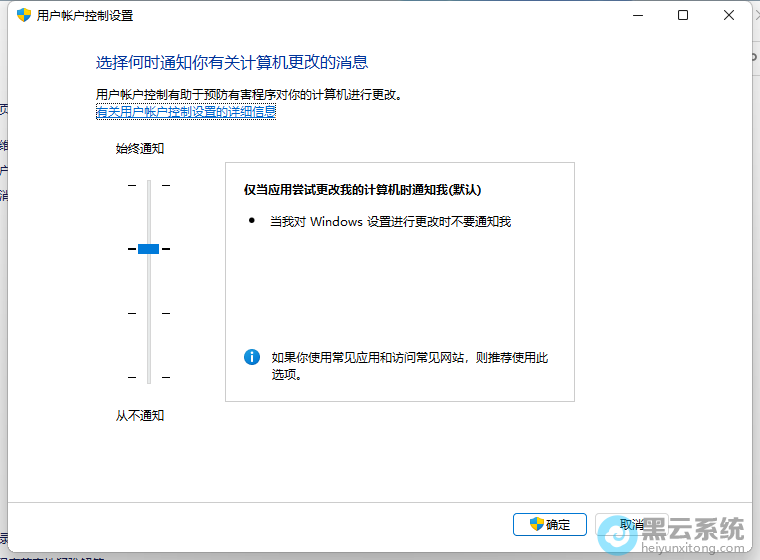Open the 有关用户帐户控制设置的详细信息 link
Viewport: 760px width, 560px height.
[186, 112]
